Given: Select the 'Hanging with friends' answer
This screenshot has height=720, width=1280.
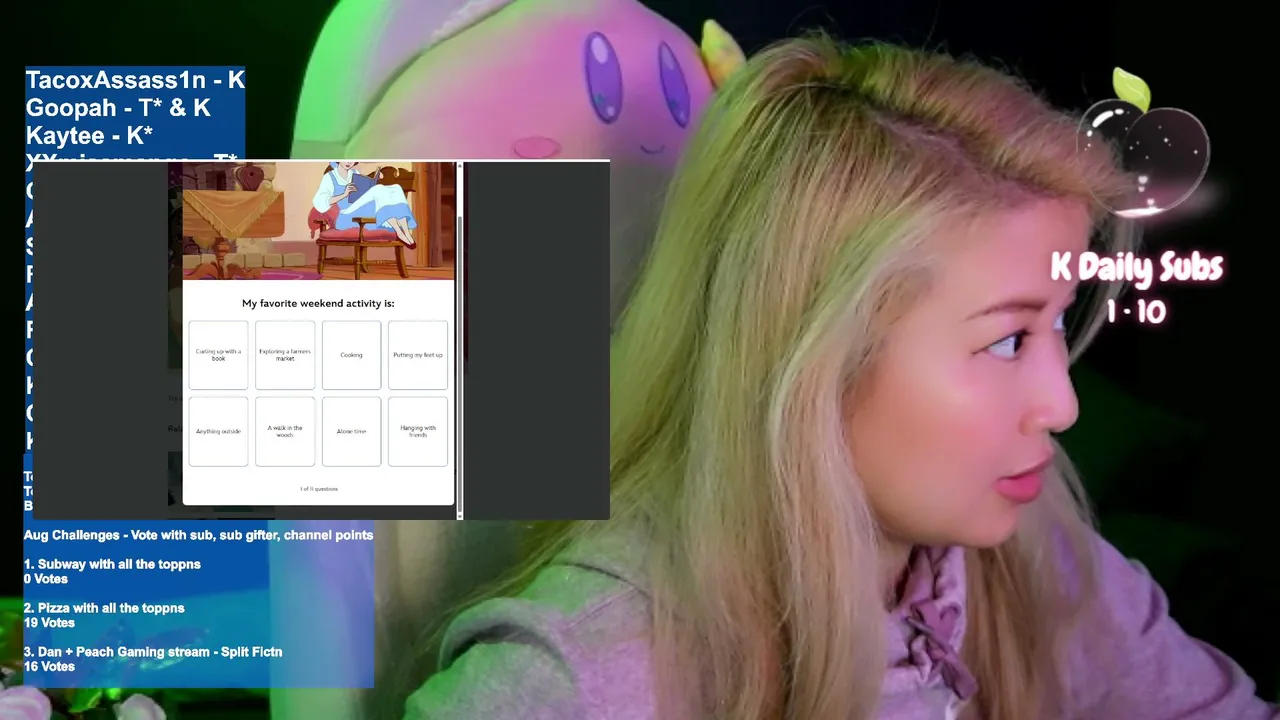Looking at the screenshot, I should tap(418, 431).
